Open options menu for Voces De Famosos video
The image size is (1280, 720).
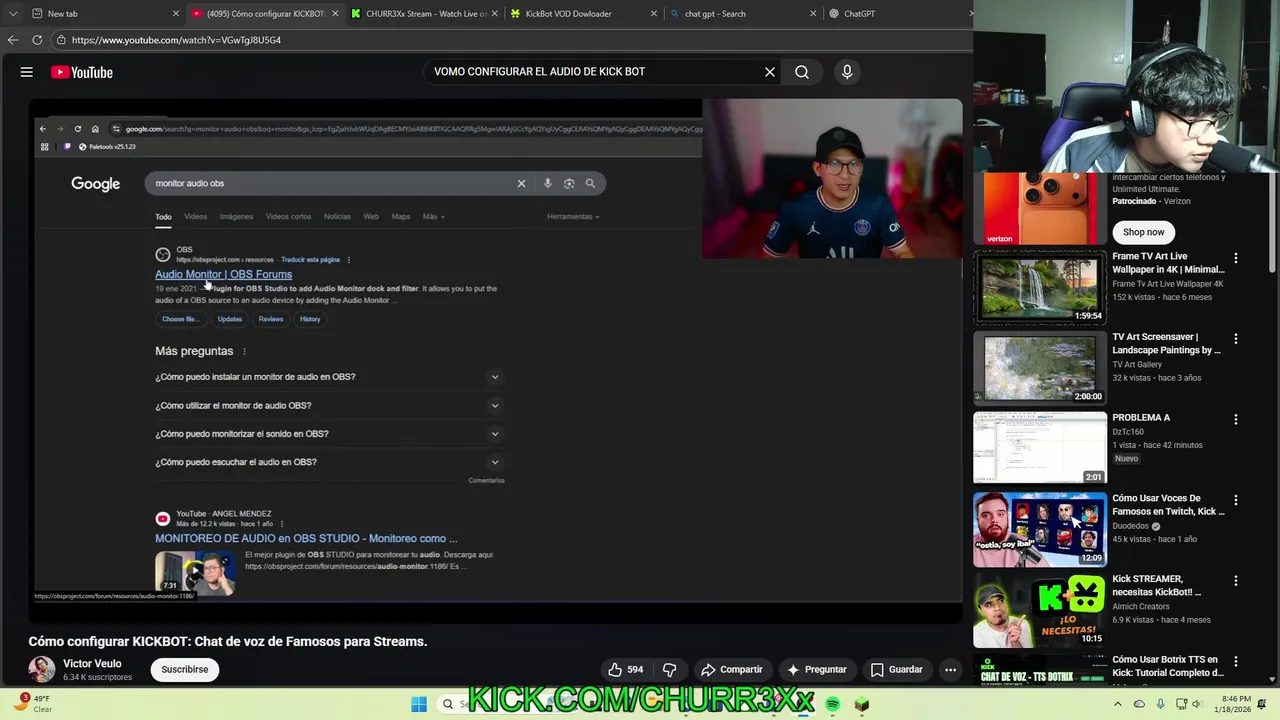(x=1236, y=500)
